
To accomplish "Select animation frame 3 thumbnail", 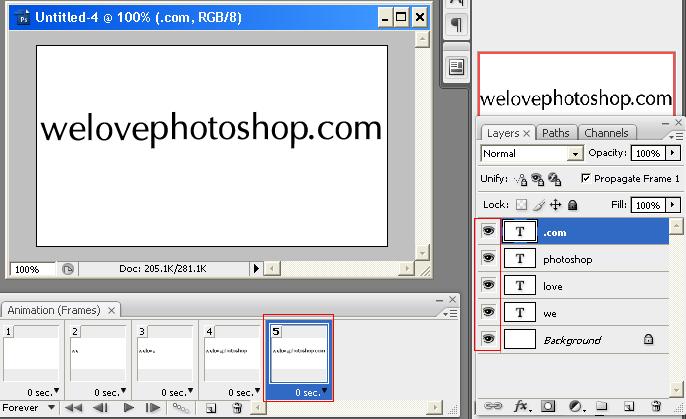I will click(165, 353).
